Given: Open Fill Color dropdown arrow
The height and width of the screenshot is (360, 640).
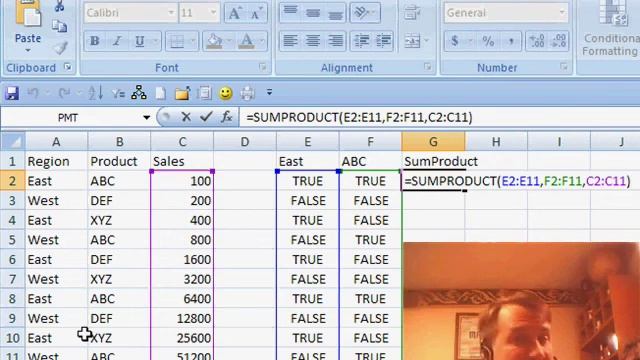Looking at the screenshot, I should [x=229, y=41].
